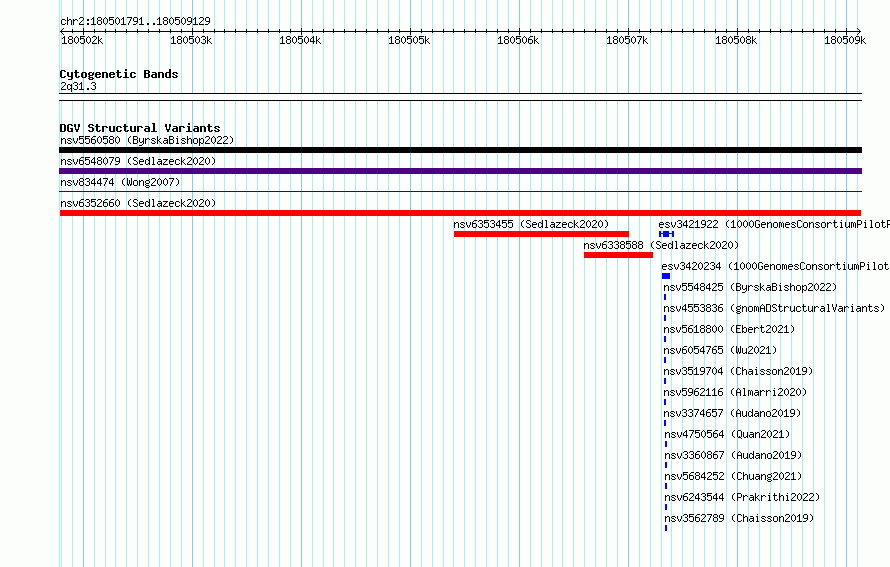Open nsv5684252 (Chuang2021) variant label
Image resolution: width=890 pixels, height=567 pixels.
[733, 476]
